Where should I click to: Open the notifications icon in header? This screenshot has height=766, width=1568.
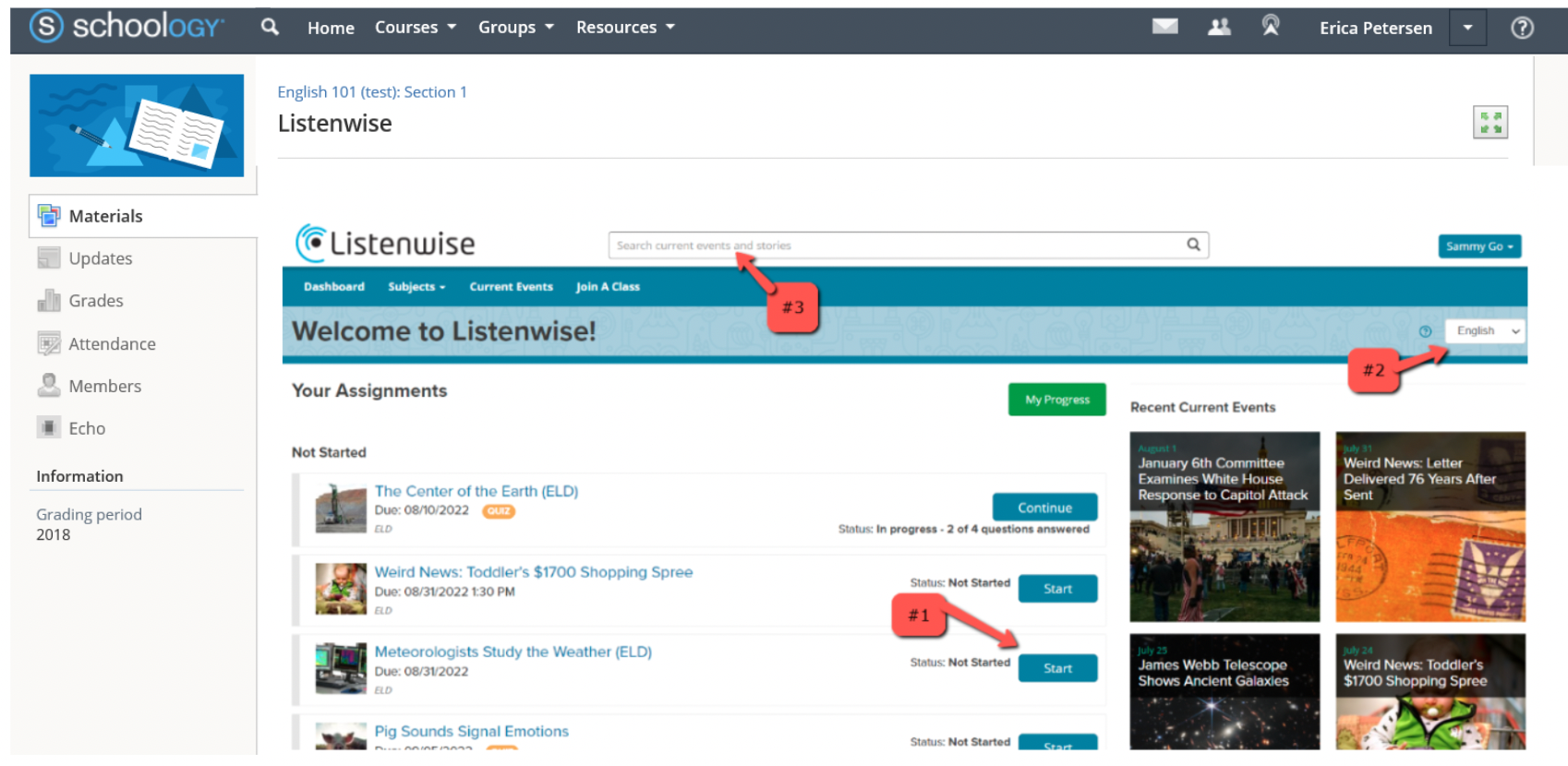tap(1271, 27)
